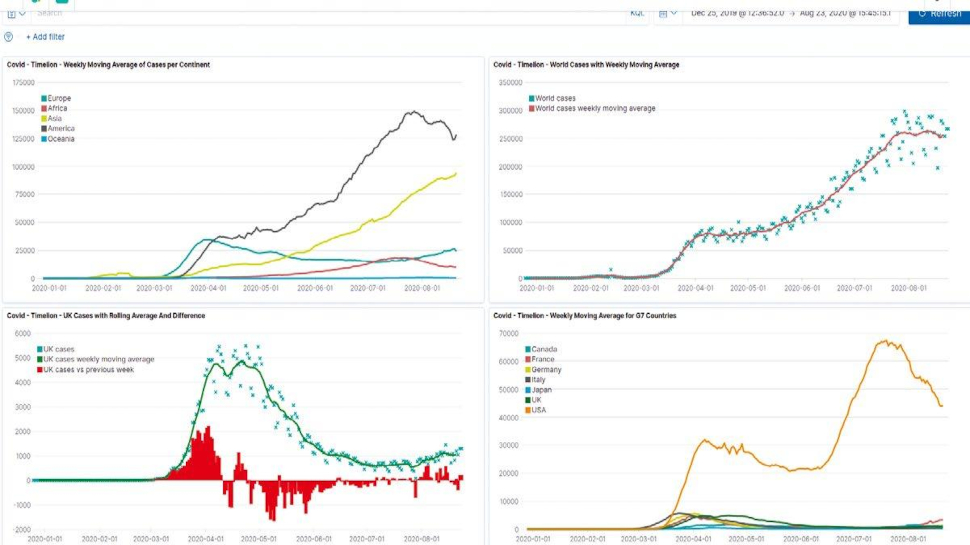Viewport: 970px width, 545px height.
Task: Click the Refresh button
Action: click(x=939, y=13)
